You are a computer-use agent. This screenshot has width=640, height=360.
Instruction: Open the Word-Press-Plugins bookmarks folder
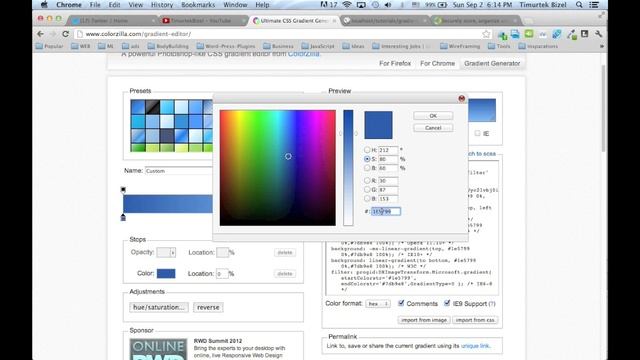point(226,46)
